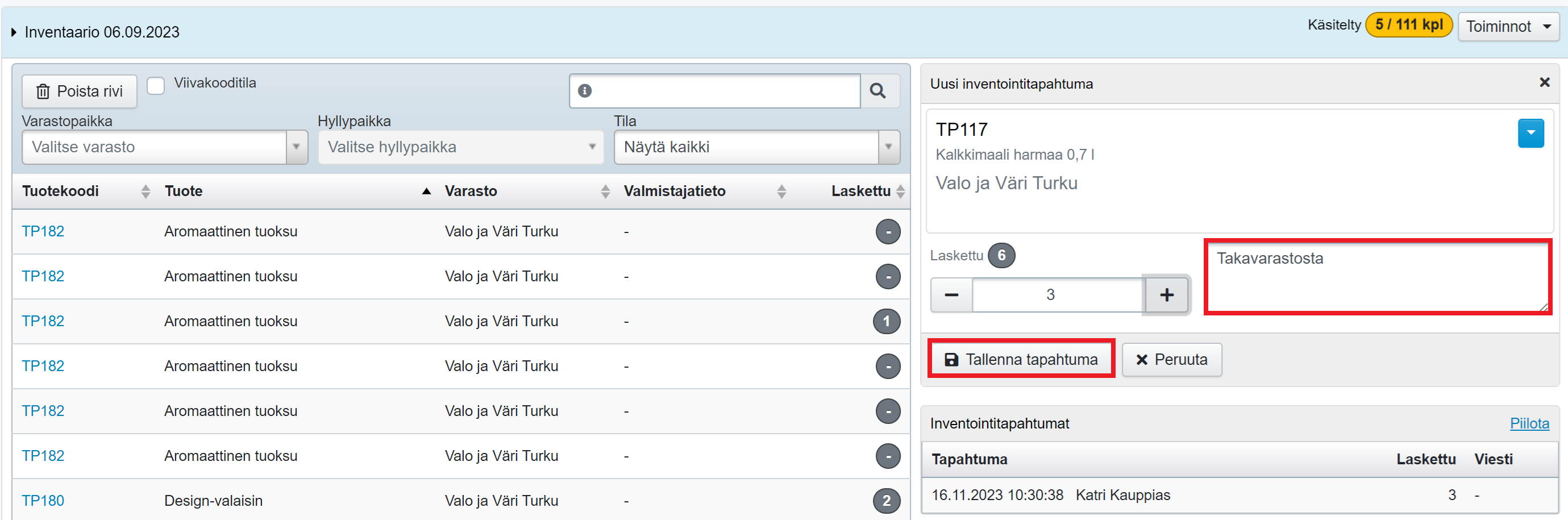Image resolution: width=1568 pixels, height=520 pixels.
Task: Click the magnifier search icon button
Action: point(877,91)
